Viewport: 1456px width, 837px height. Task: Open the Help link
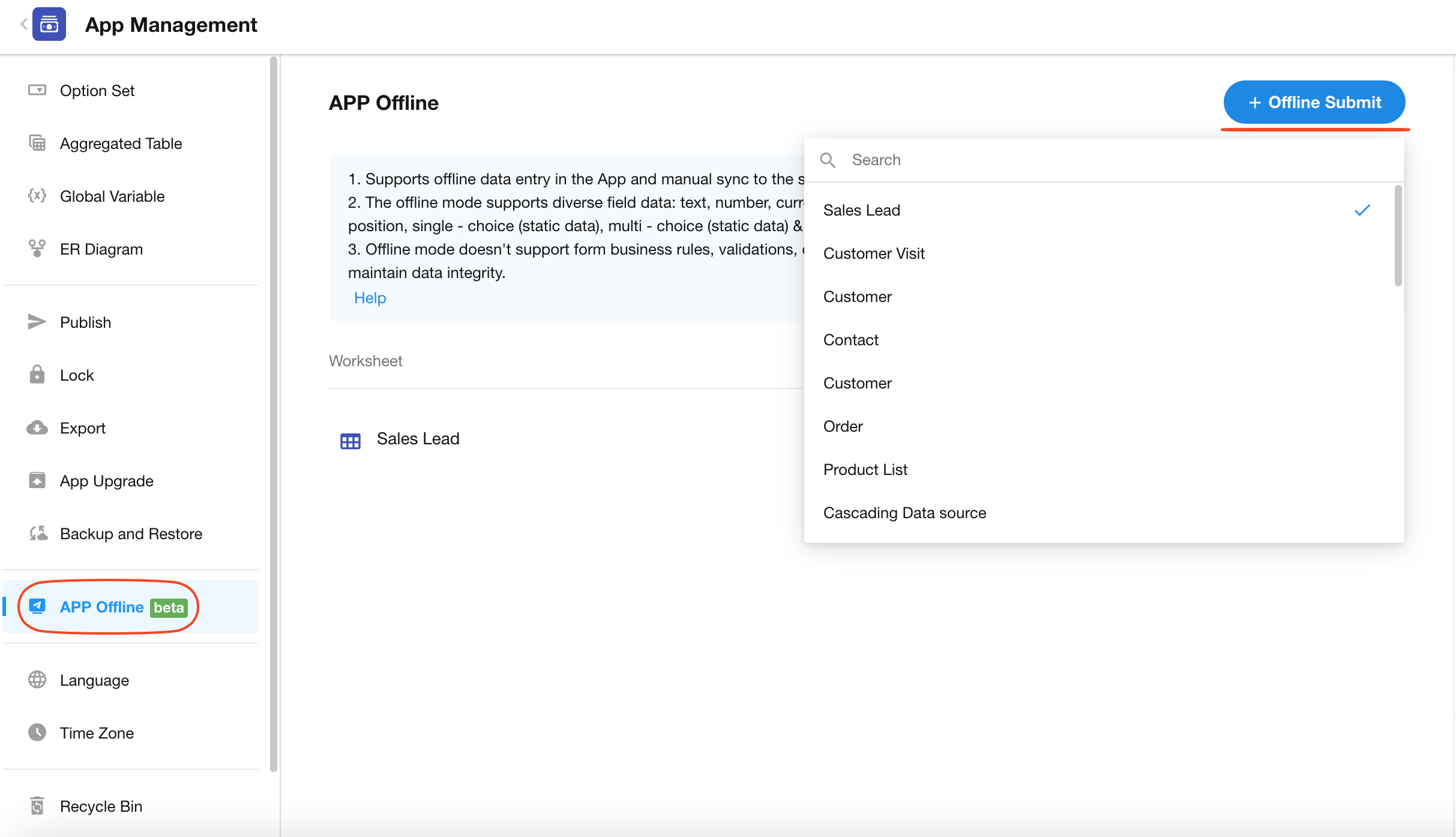(x=370, y=298)
